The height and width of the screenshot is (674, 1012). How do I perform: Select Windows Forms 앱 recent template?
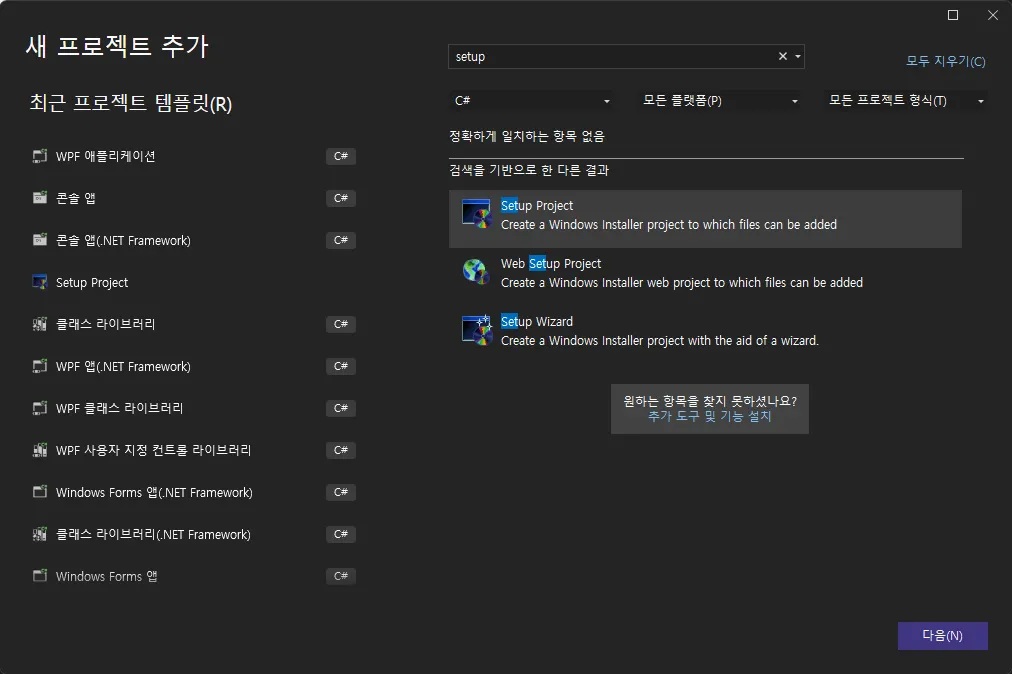[194, 576]
